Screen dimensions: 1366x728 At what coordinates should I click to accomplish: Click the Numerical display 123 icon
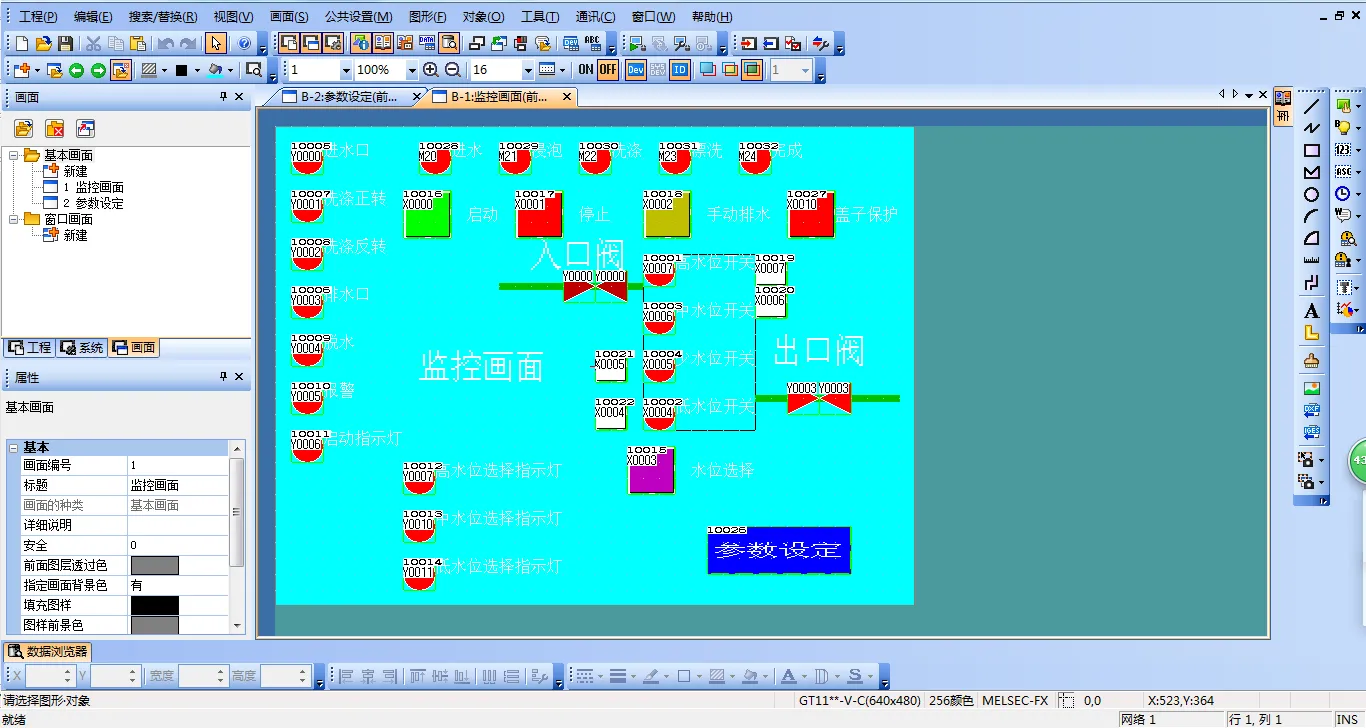pyautogui.click(x=1343, y=149)
